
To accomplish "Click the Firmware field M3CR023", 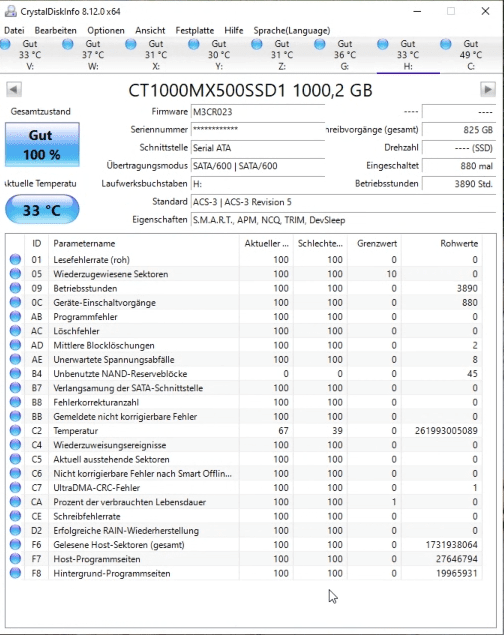I will coord(258,112).
